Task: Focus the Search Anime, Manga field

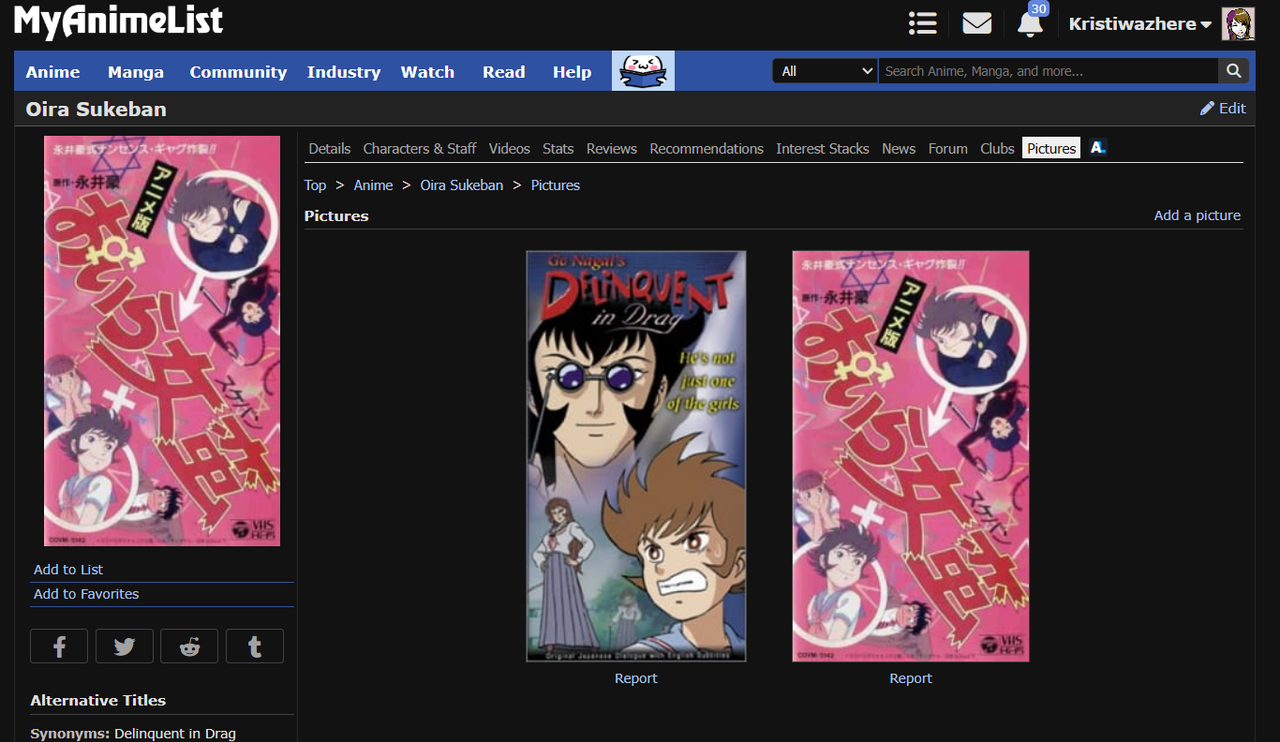Action: pos(1048,71)
